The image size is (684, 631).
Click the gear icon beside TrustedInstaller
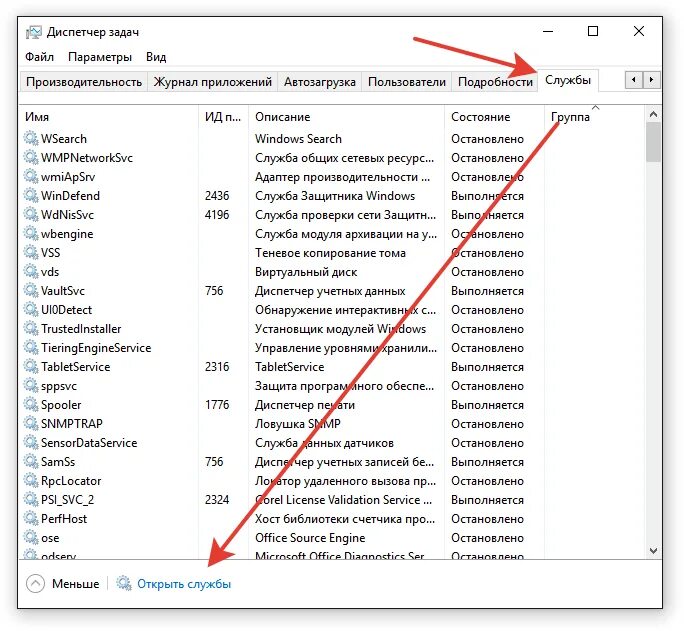pyautogui.click(x=31, y=329)
